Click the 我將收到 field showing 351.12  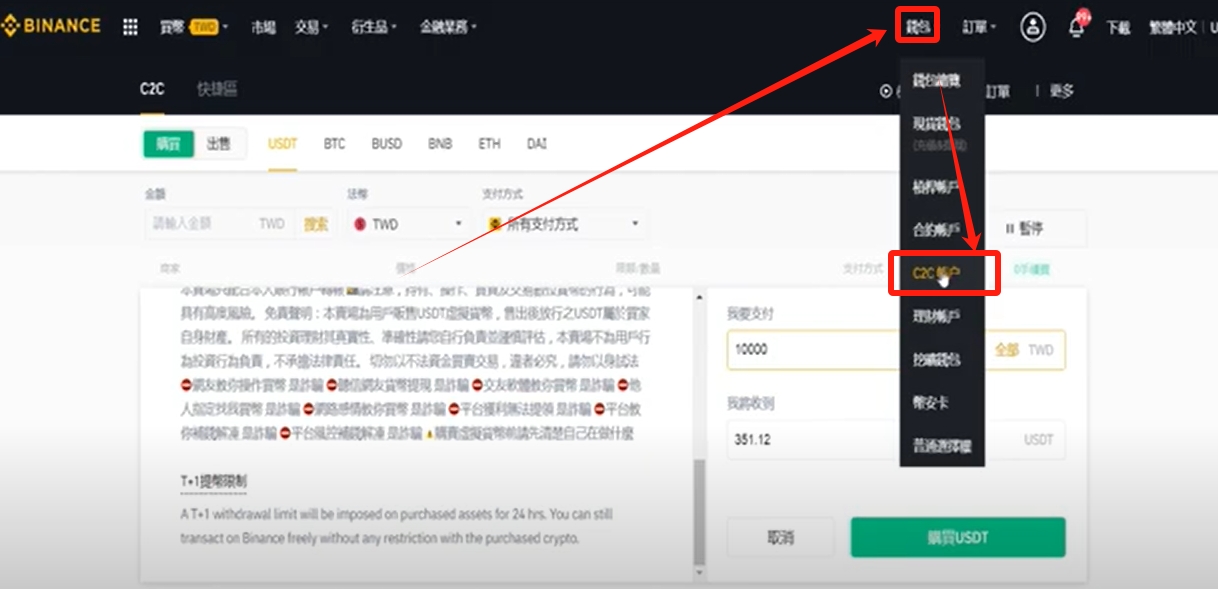[896, 440]
